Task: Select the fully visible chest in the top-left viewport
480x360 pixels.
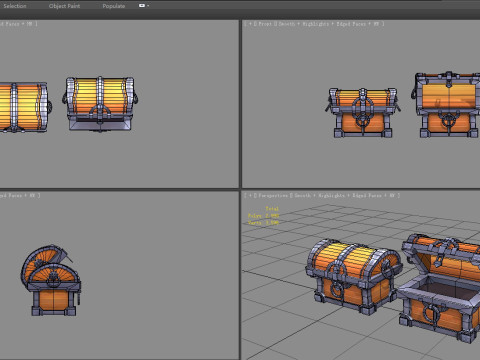Action: point(100,104)
